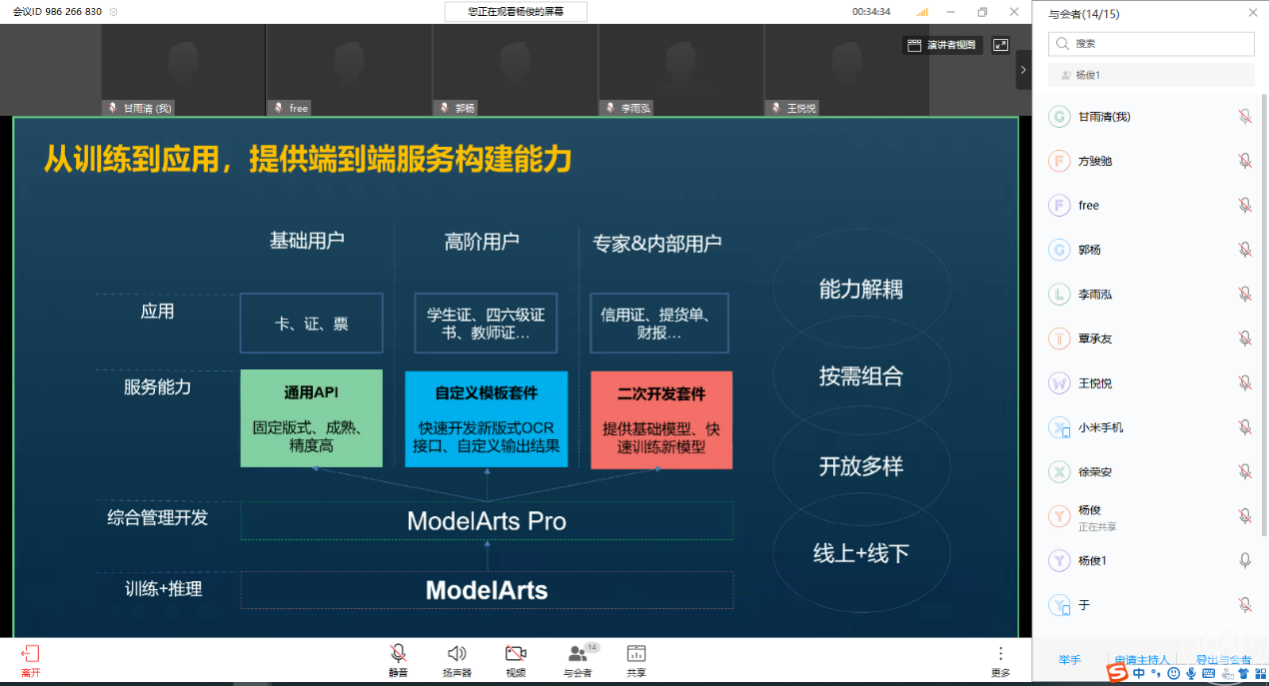
Task: Click the avatar of 李雨泓 in list
Action: [x=1059, y=294]
